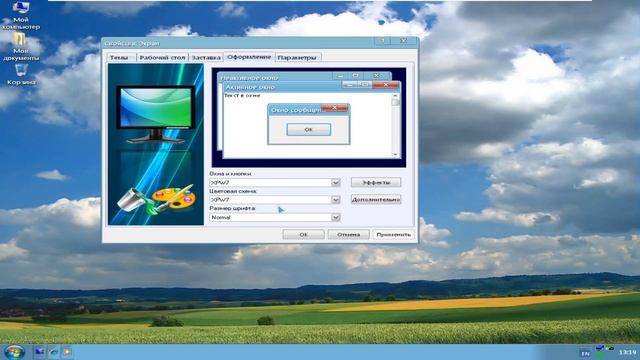
Task: Click the preview window vertical scrollbar
Action: tap(395, 124)
